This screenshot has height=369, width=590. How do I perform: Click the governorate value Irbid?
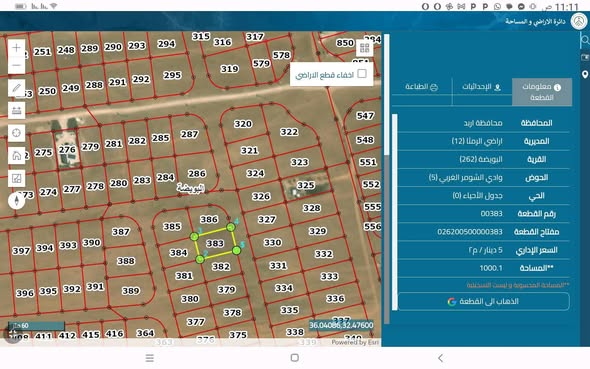pyautogui.click(x=483, y=123)
